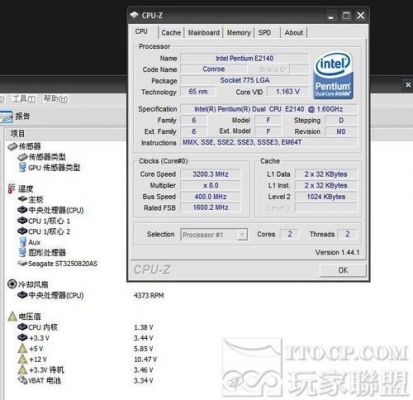The image size is (413, 400).
Task: Click the Name field Intel Pentium E2140
Action: pyautogui.click(x=245, y=58)
